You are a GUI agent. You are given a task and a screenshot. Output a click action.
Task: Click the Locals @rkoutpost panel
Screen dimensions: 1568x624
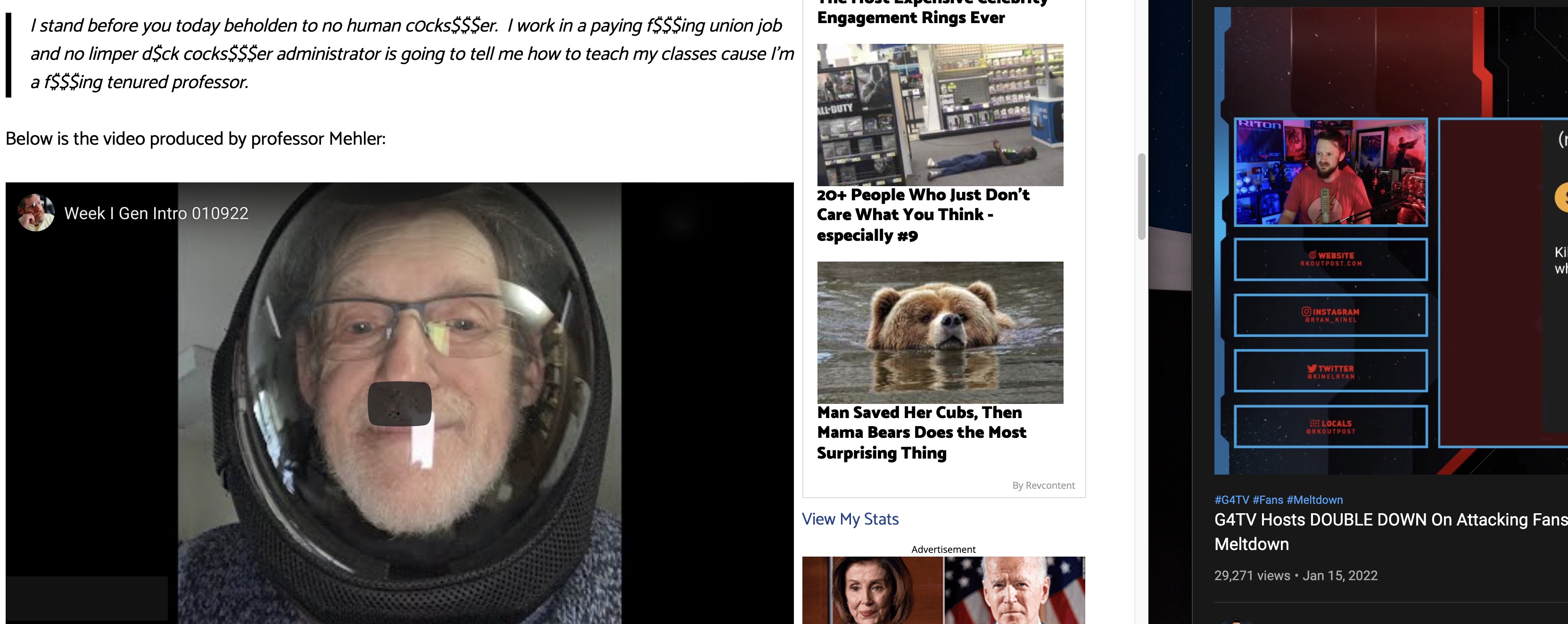click(1330, 426)
